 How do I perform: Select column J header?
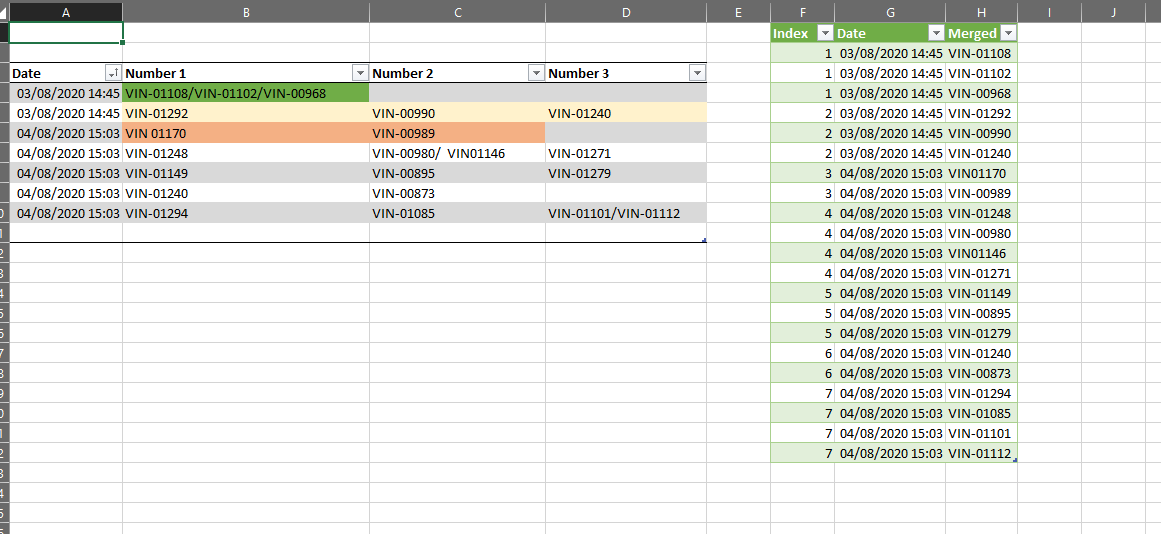pos(1114,12)
